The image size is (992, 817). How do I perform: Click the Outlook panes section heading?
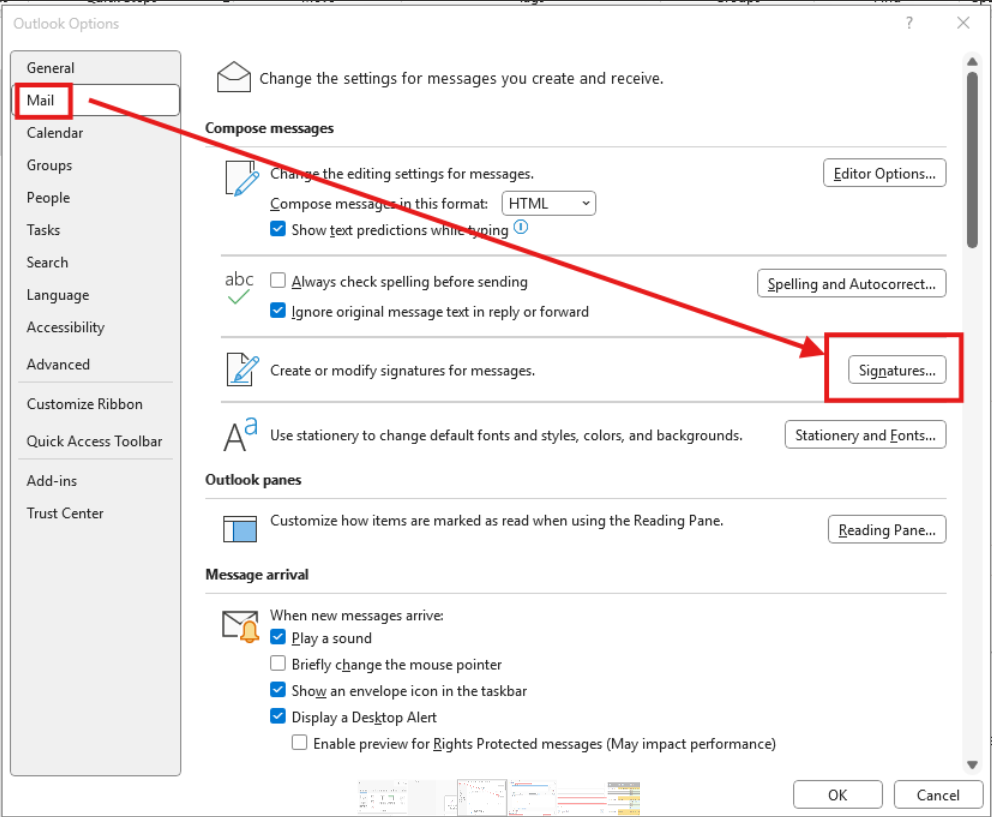coord(253,480)
